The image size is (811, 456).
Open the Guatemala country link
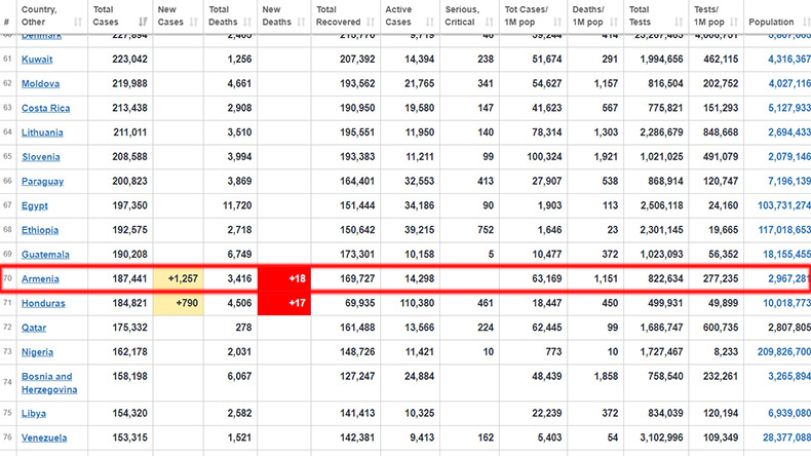[x=45, y=254]
